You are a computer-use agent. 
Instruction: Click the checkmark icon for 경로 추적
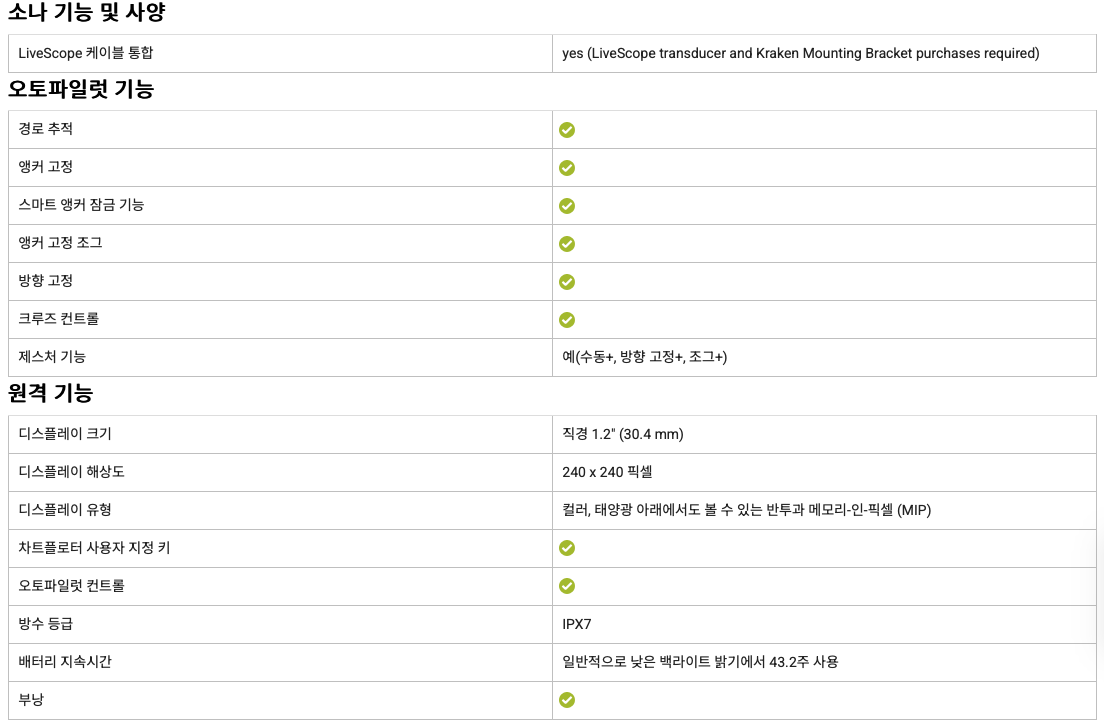point(567,130)
